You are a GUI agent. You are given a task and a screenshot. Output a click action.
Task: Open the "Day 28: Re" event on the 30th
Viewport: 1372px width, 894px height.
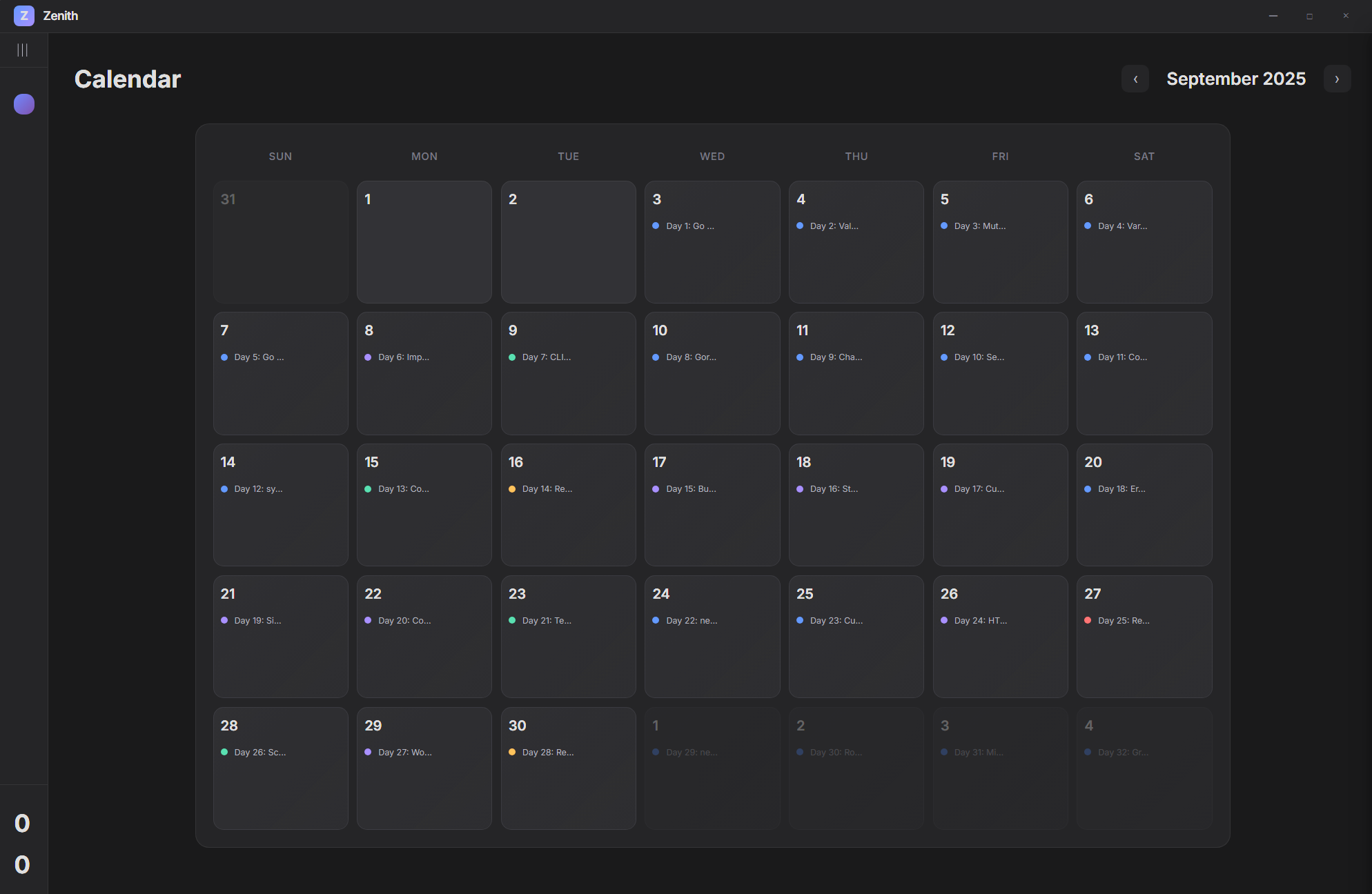coord(547,752)
